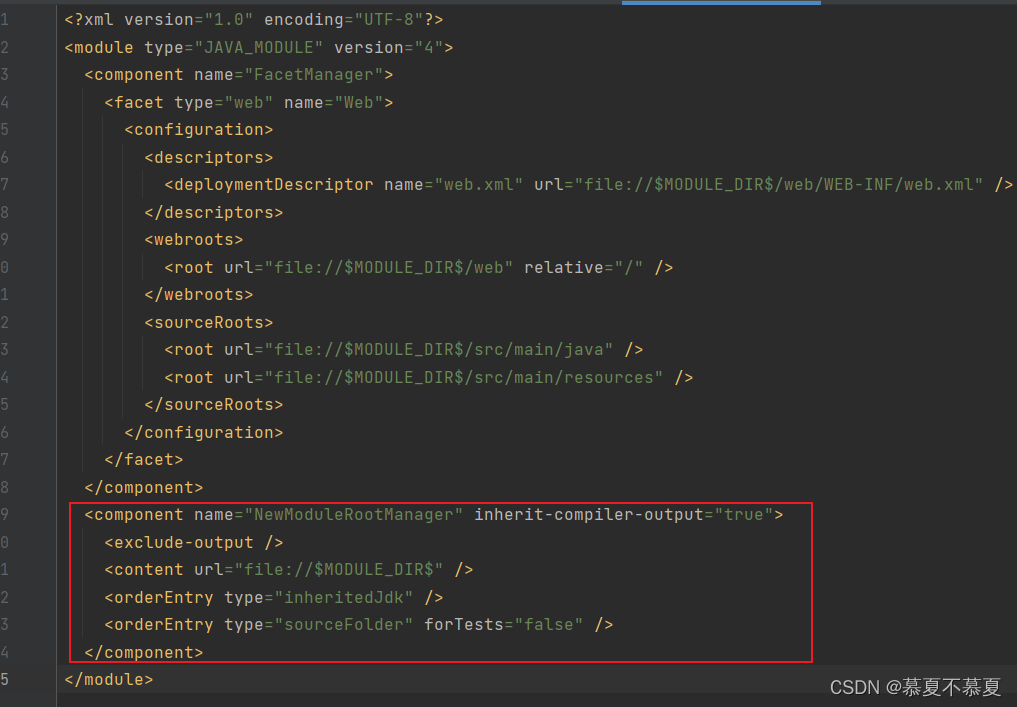Image resolution: width=1017 pixels, height=707 pixels.
Task: Click the WEB-INF/web.xml file URL value
Action: [778, 185]
